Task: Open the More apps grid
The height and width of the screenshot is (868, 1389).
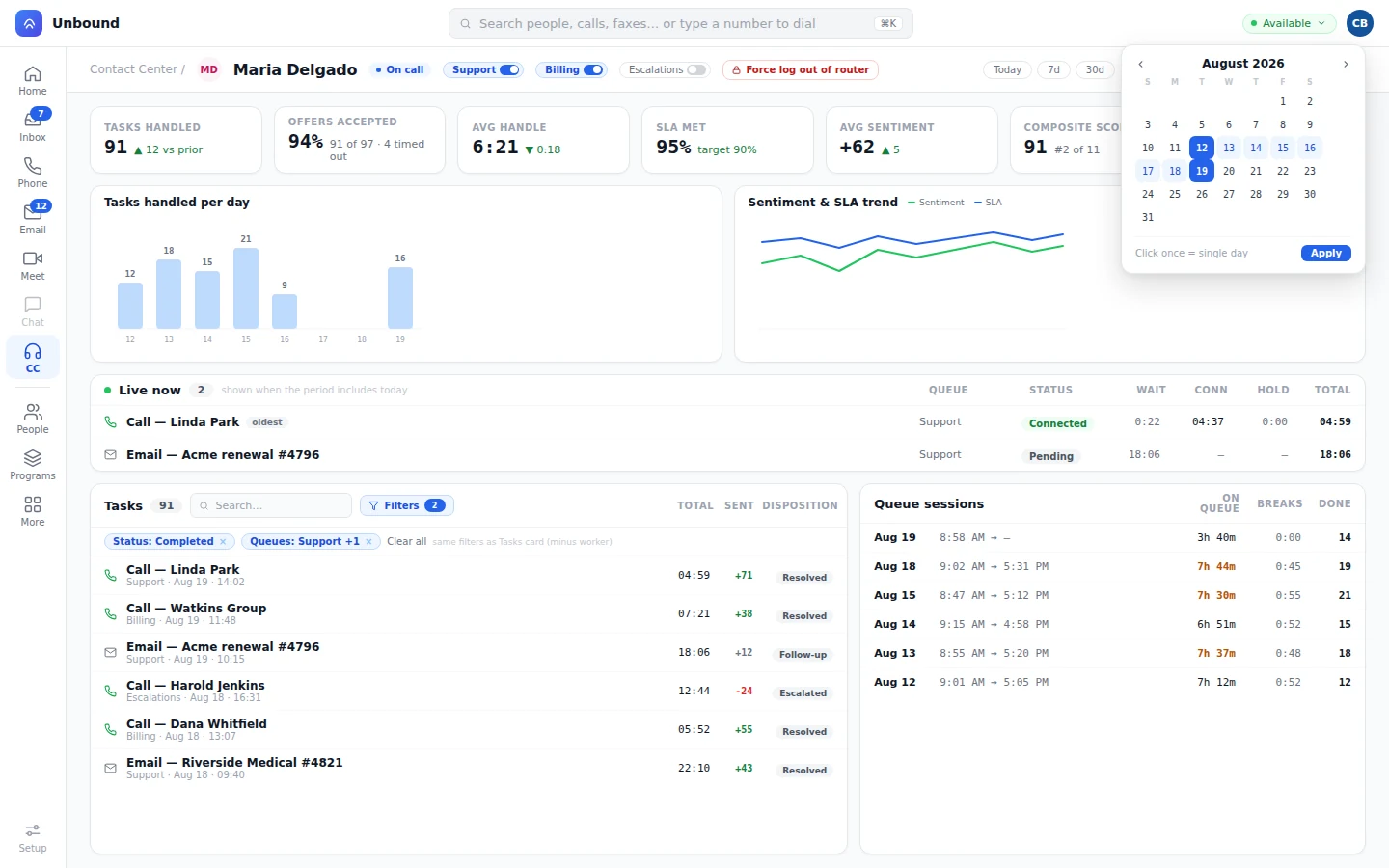Action: [33, 511]
